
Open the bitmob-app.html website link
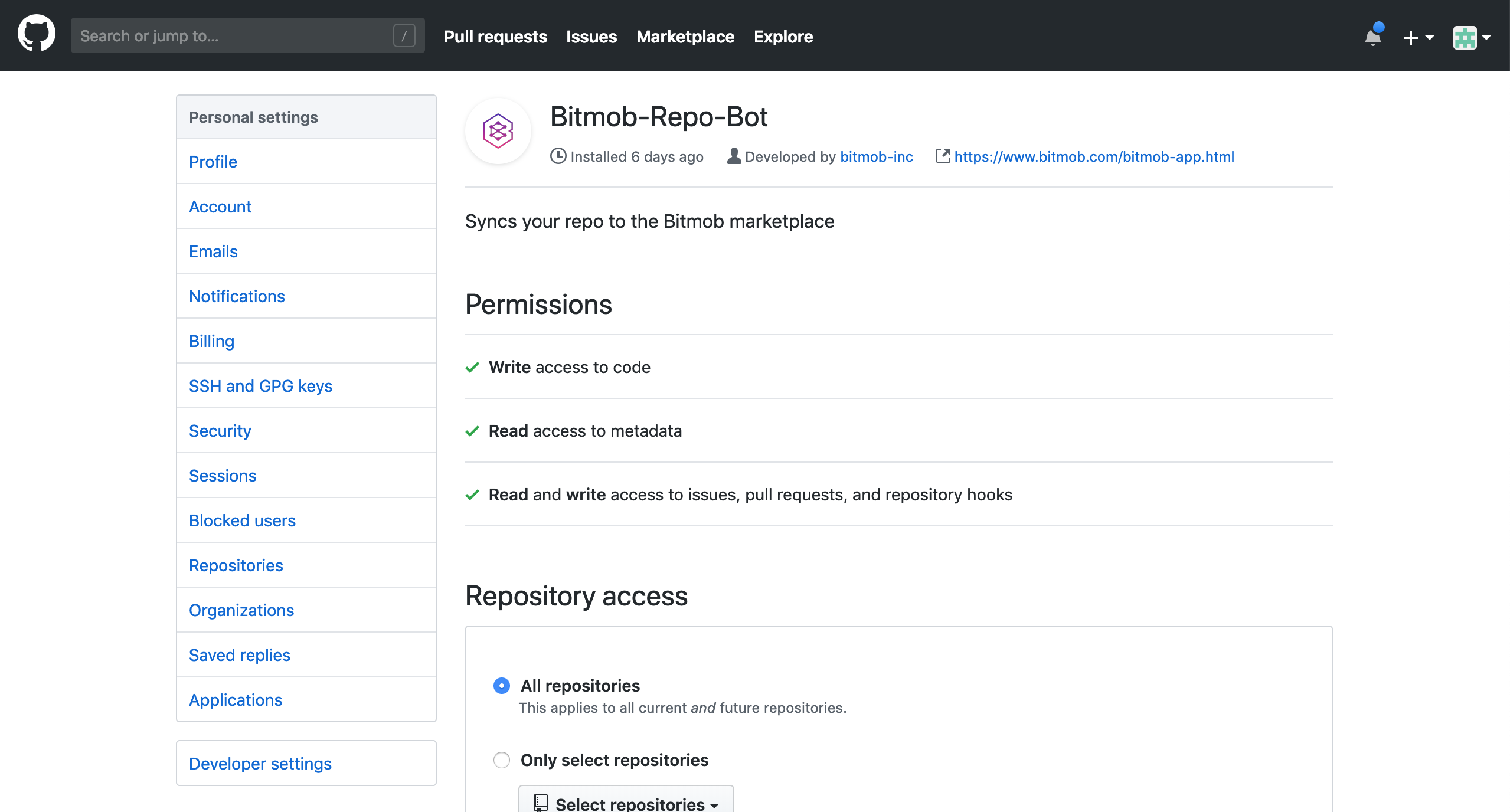(1094, 156)
